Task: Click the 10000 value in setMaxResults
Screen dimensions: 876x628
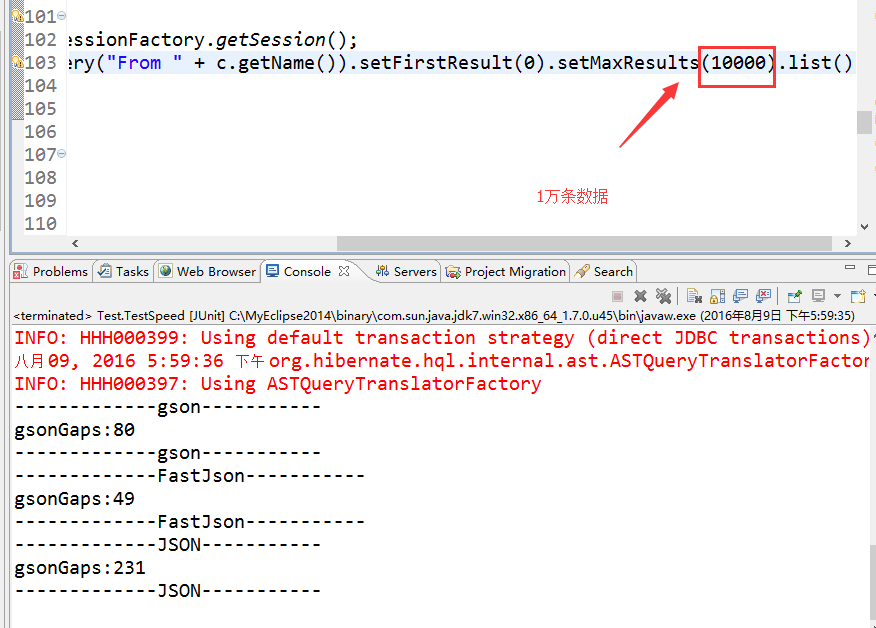Action: pos(738,63)
